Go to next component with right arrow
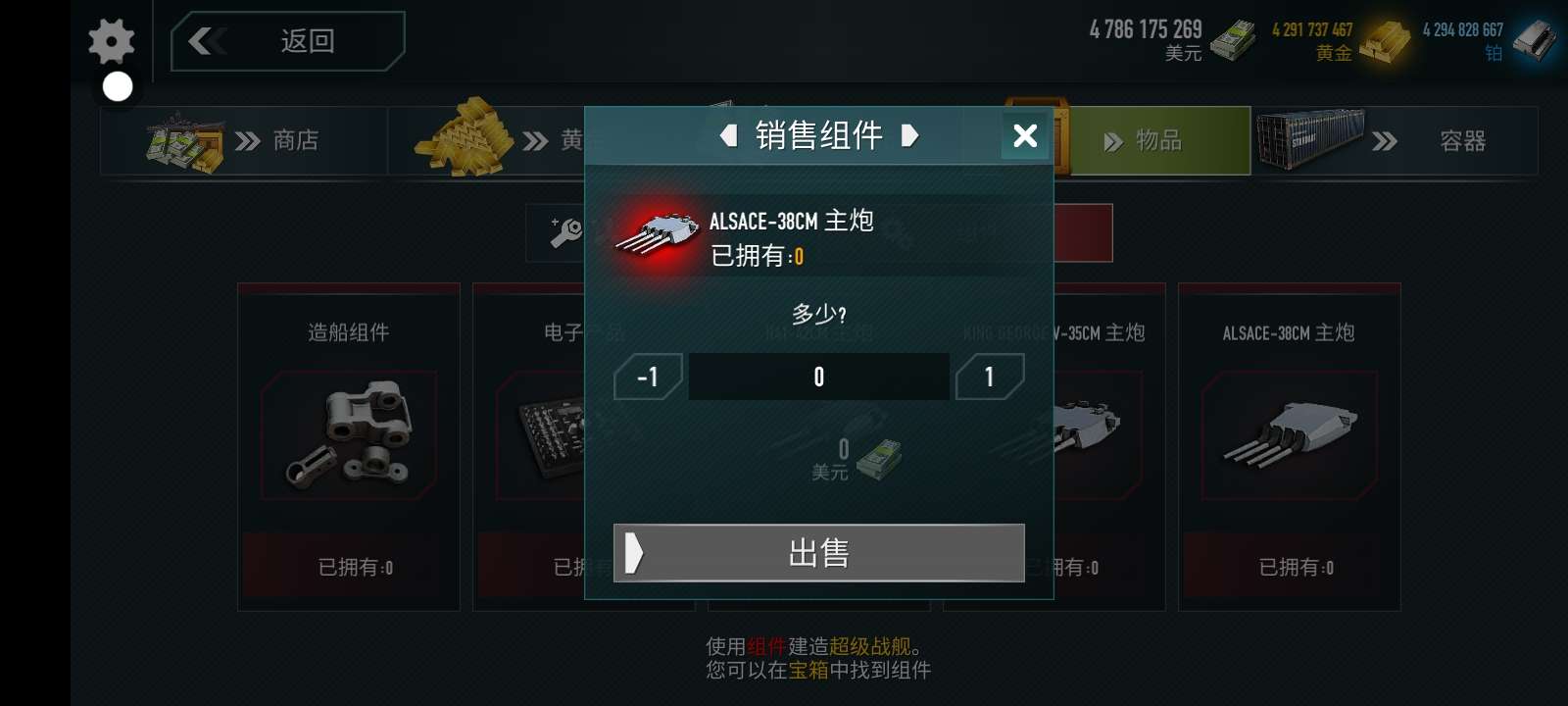The image size is (1568, 706). 909,135
